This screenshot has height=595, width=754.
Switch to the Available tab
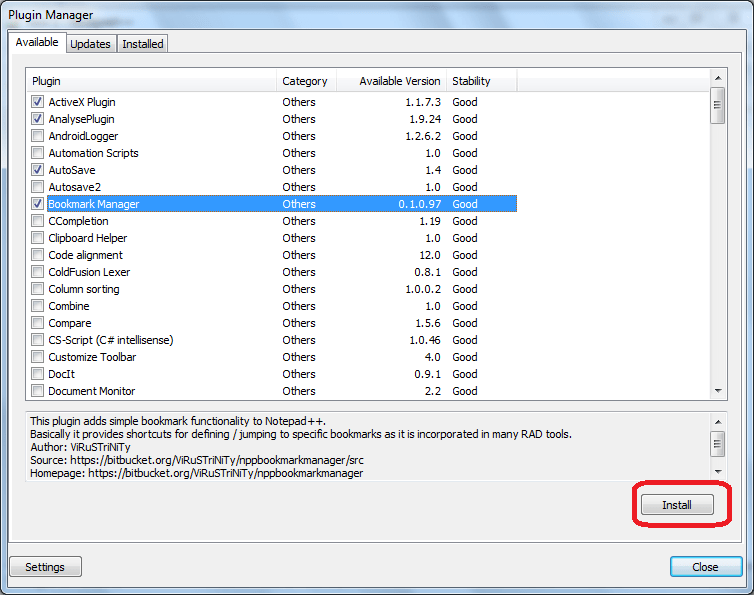[37, 42]
